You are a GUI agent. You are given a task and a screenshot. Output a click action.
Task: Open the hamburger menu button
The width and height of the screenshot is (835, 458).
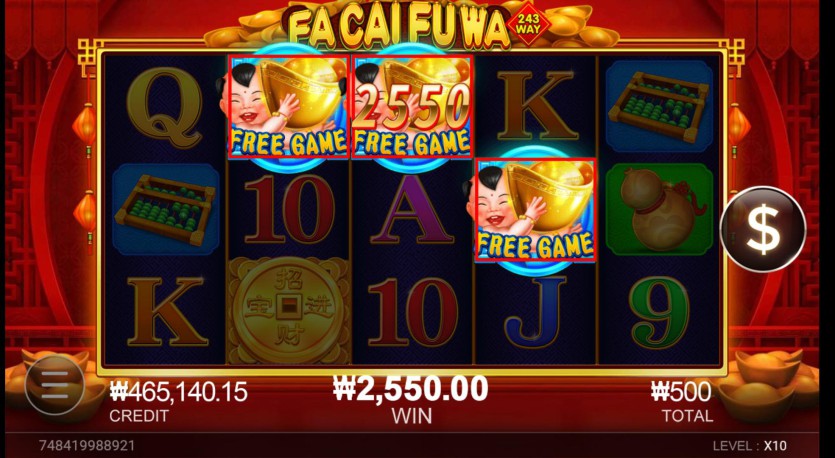(x=54, y=385)
